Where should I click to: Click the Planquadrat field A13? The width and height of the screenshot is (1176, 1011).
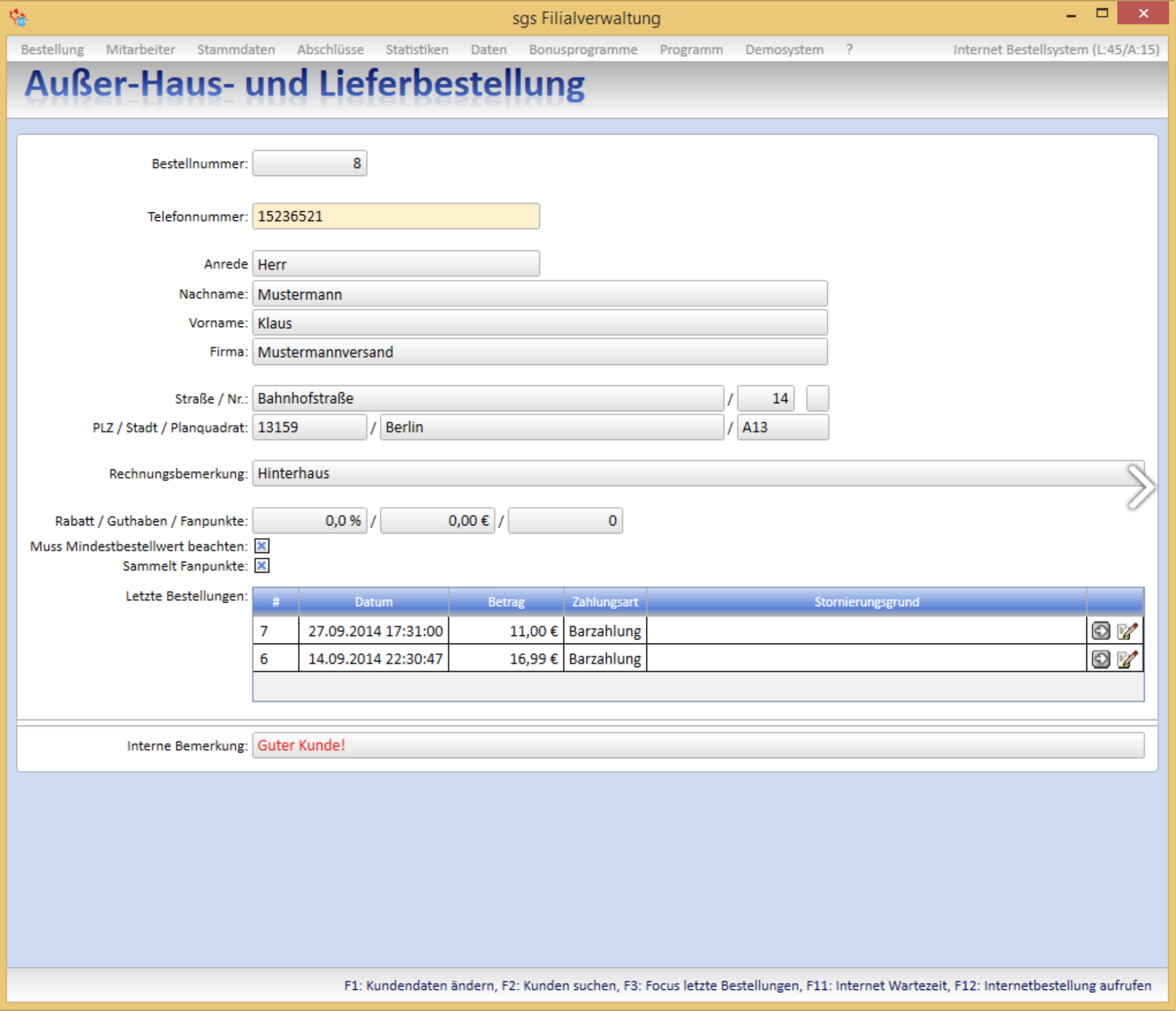[x=783, y=427]
